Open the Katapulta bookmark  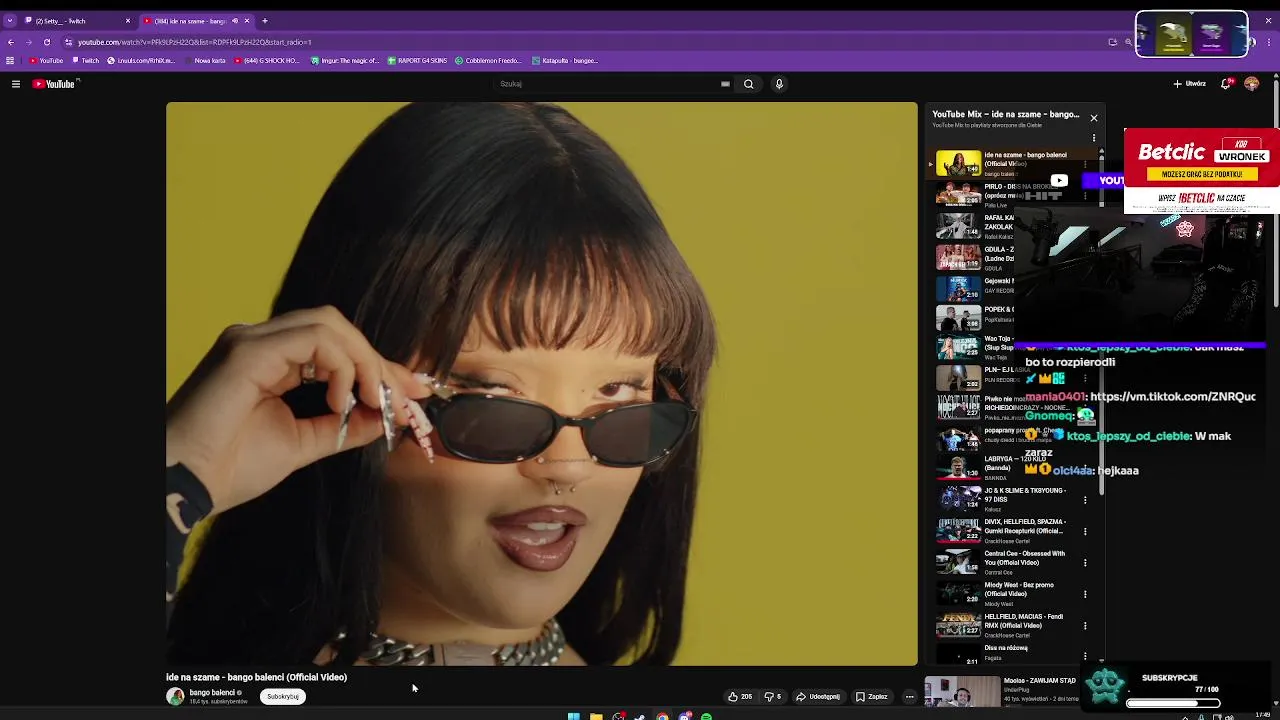point(565,61)
